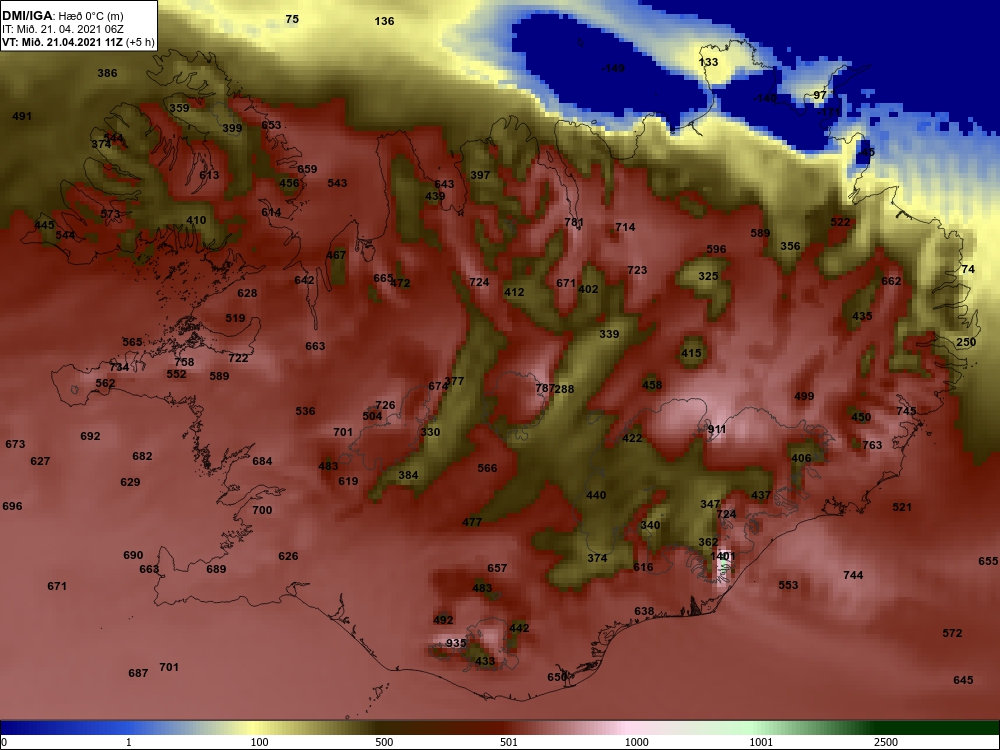The width and height of the screenshot is (1000, 750).
Task: Click the map value 397
Action: pyautogui.click(x=480, y=175)
